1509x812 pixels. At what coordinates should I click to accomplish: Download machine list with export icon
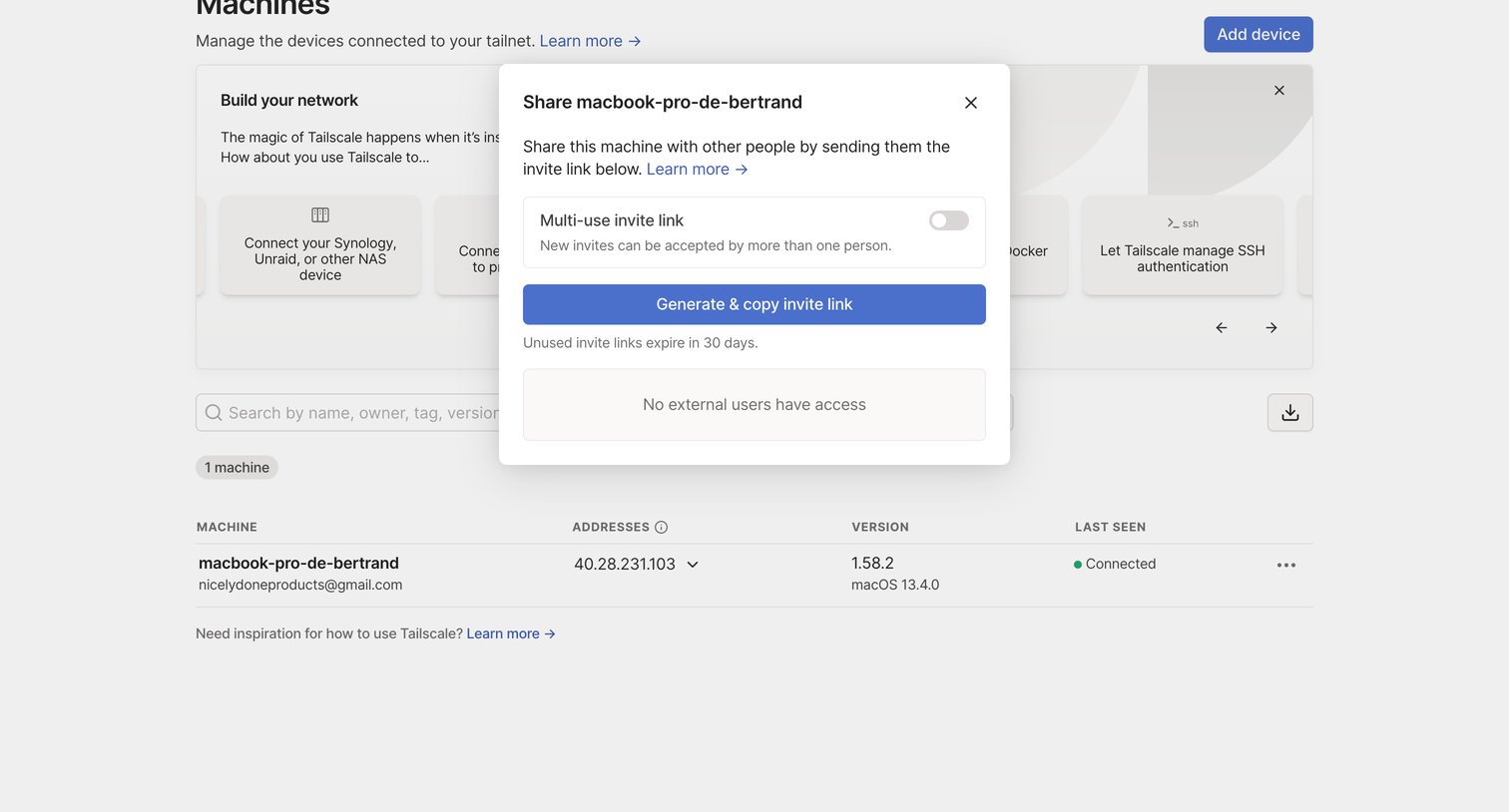pyautogui.click(x=1290, y=413)
